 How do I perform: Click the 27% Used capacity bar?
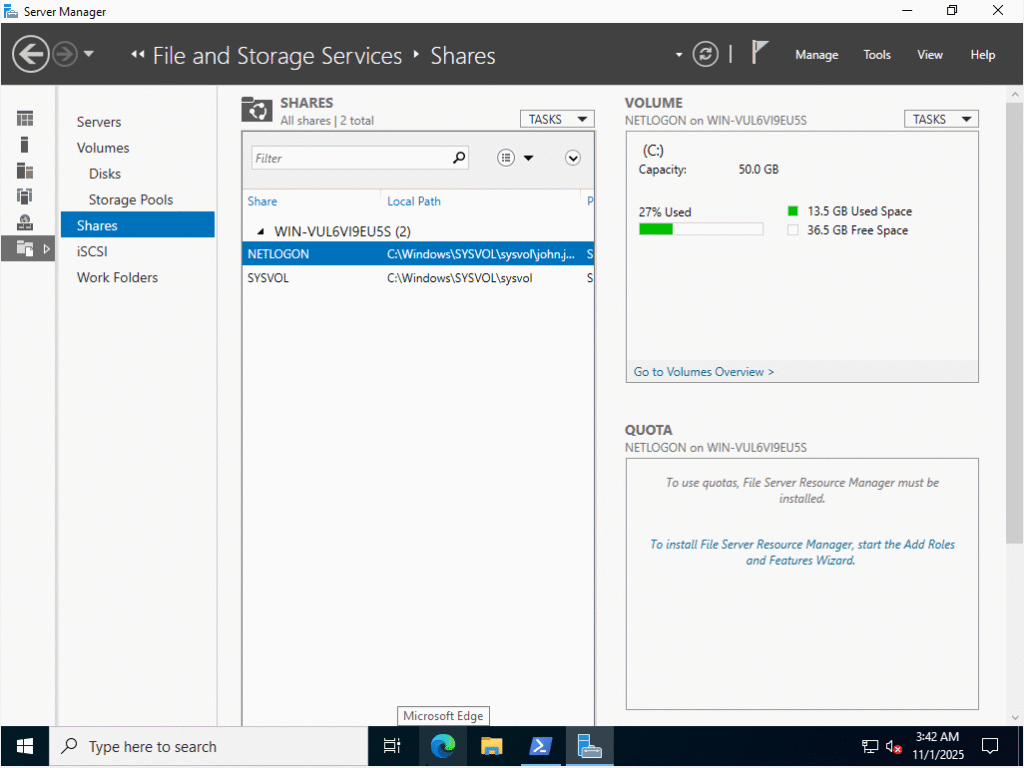click(x=700, y=229)
